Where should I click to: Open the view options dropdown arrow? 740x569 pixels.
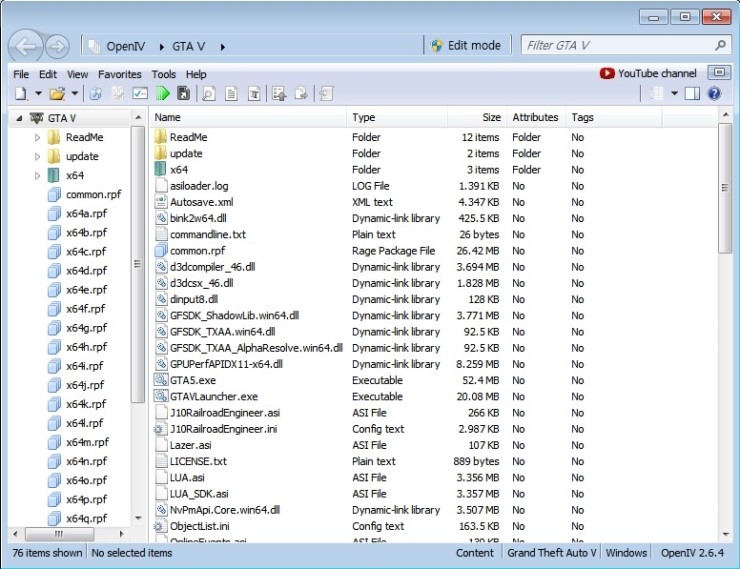point(675,93)
